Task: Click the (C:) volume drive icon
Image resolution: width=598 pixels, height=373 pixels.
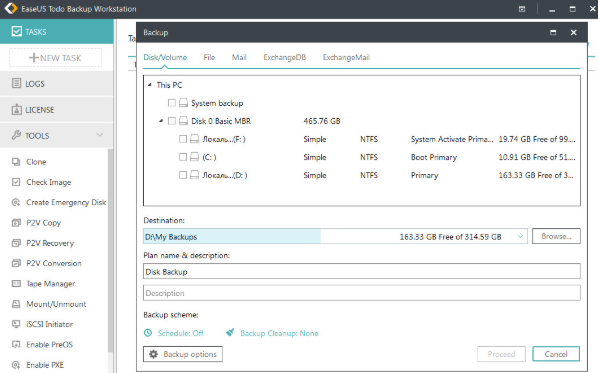Action: tap(195, 157)
